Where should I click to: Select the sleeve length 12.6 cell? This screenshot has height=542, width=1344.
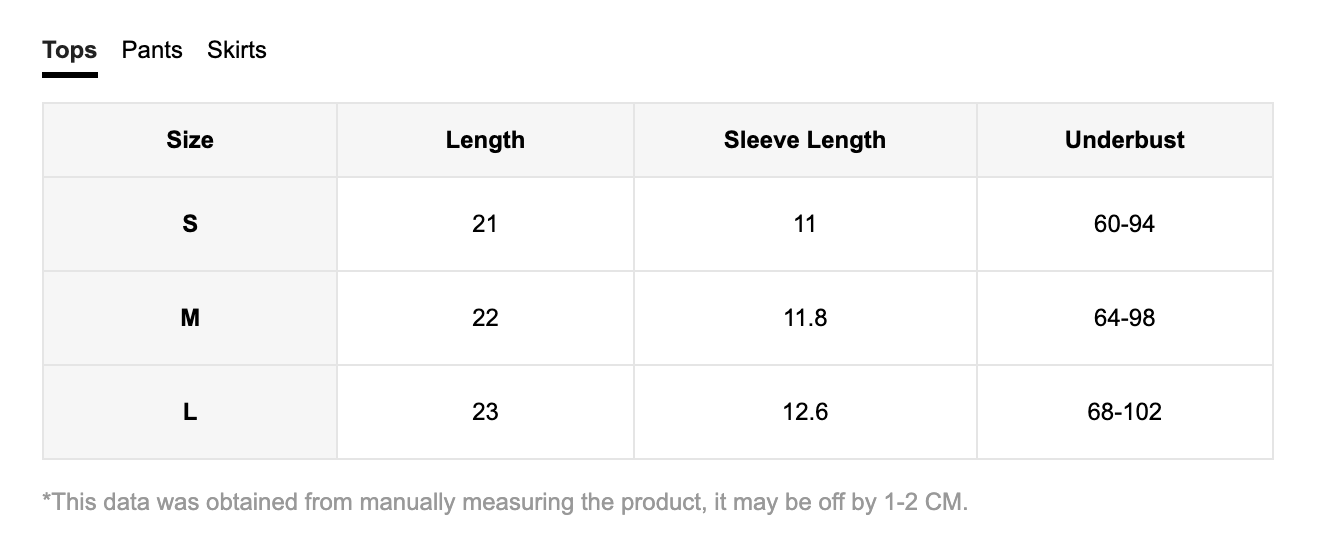[x=805, y=412]
